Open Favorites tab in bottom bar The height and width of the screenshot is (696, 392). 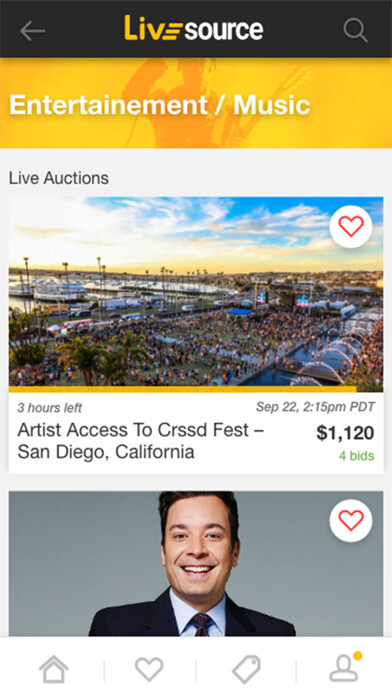pos(149,669)
